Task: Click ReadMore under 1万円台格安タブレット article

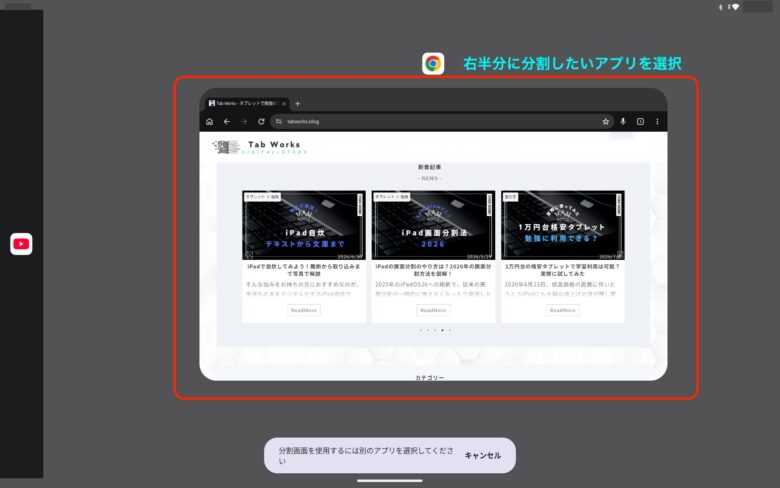Action: (x=563, y=310)
